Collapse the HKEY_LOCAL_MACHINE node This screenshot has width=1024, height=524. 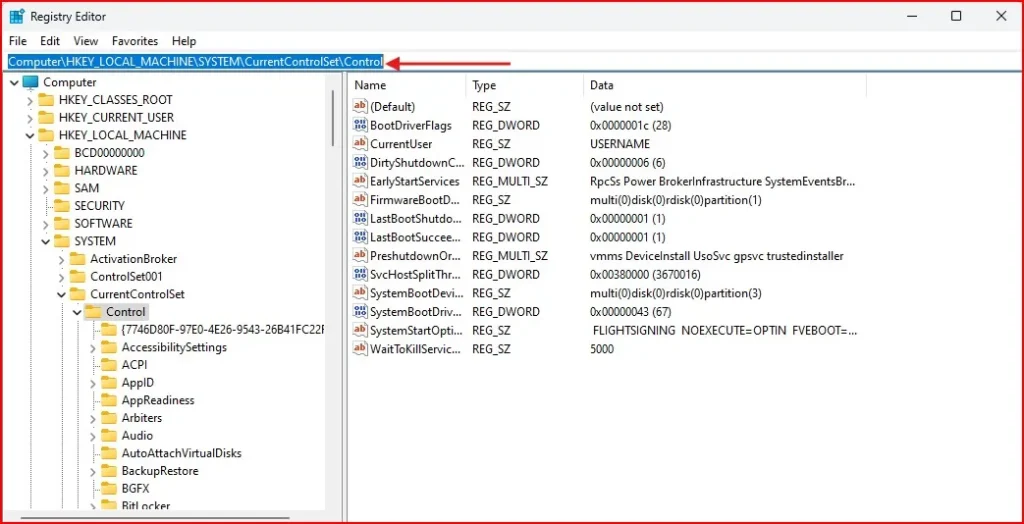tap(29, 135)
